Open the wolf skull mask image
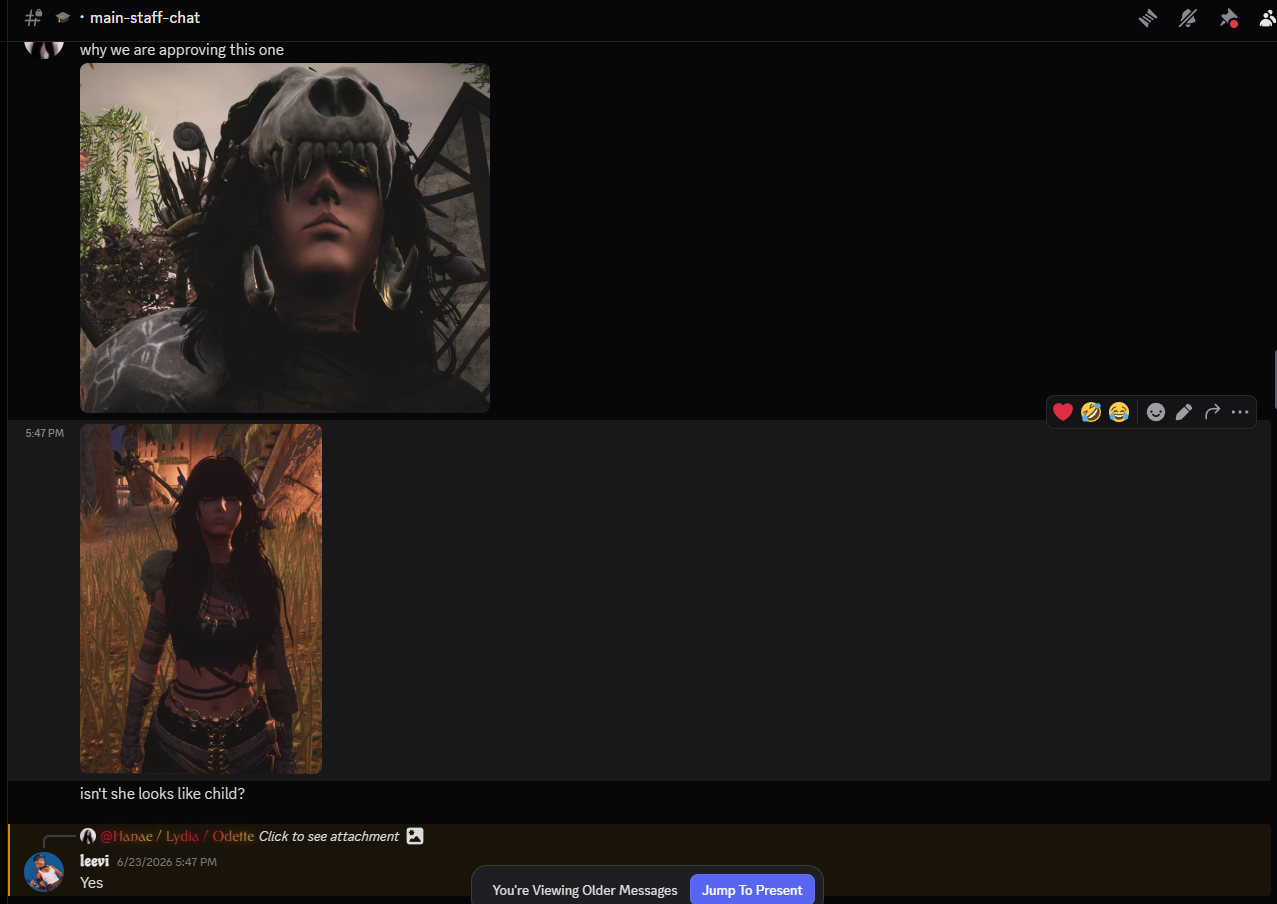Screen dimensions: 1277x904 tap(285, 238)
